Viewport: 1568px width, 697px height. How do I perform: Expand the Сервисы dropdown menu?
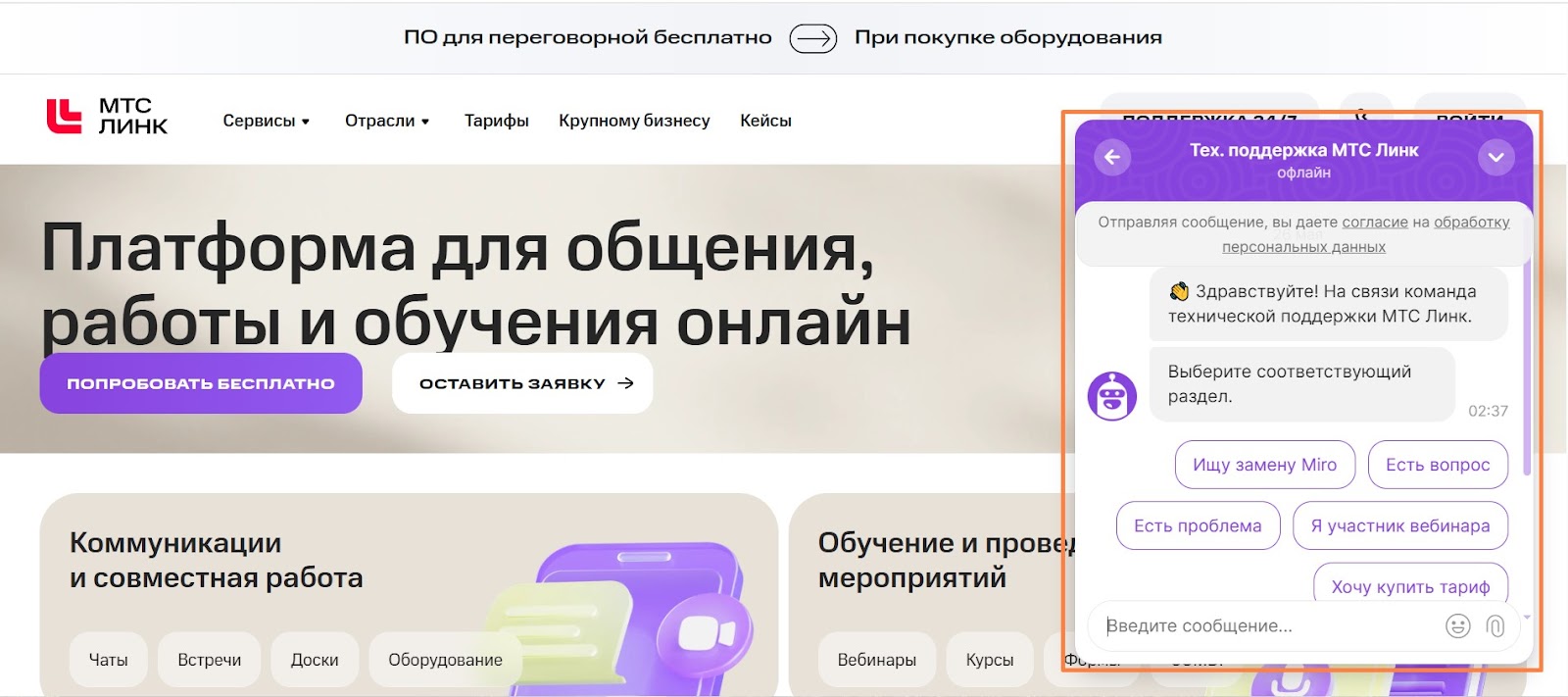(267, 121)
